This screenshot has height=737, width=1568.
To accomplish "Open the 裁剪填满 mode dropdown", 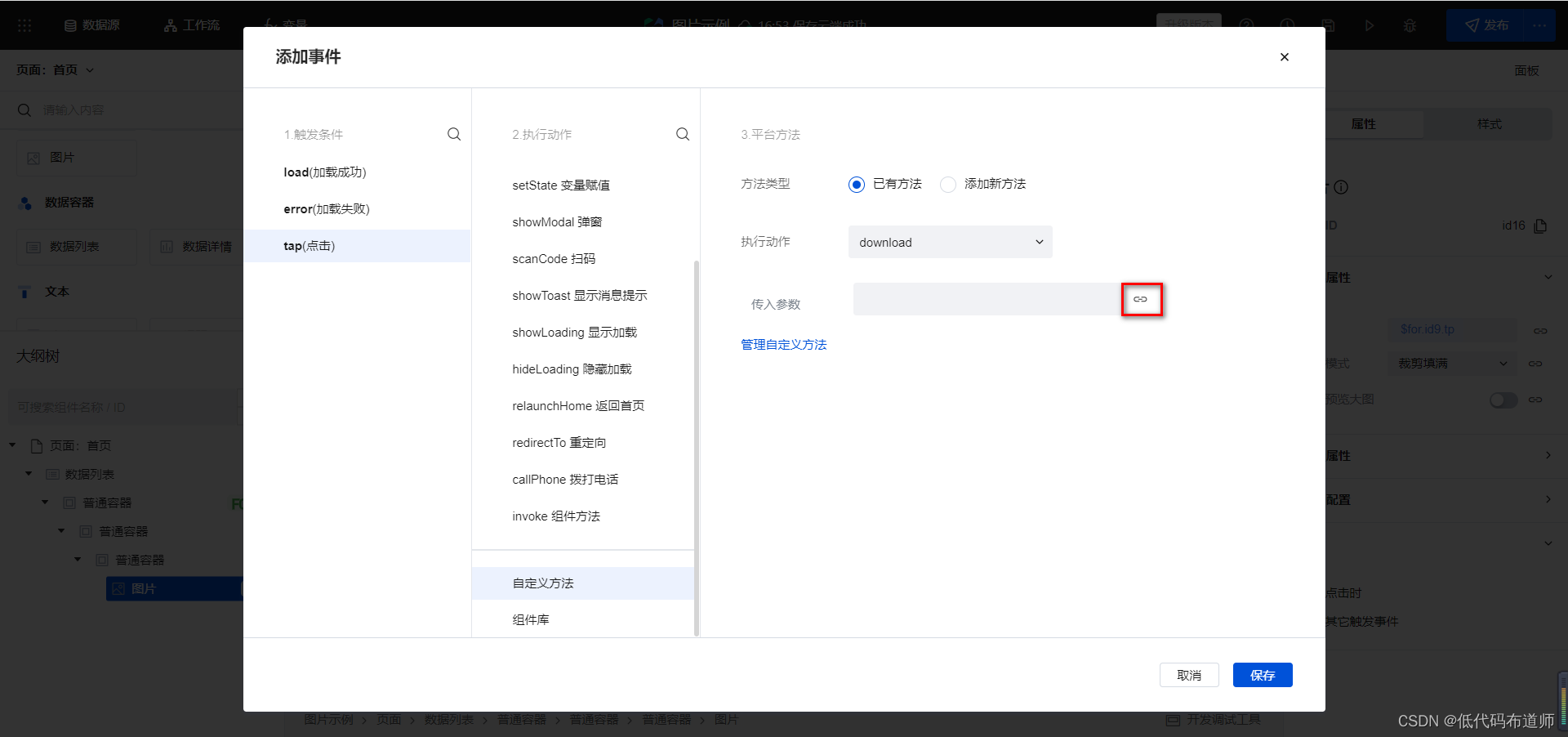I will [x=1452, y=364].
